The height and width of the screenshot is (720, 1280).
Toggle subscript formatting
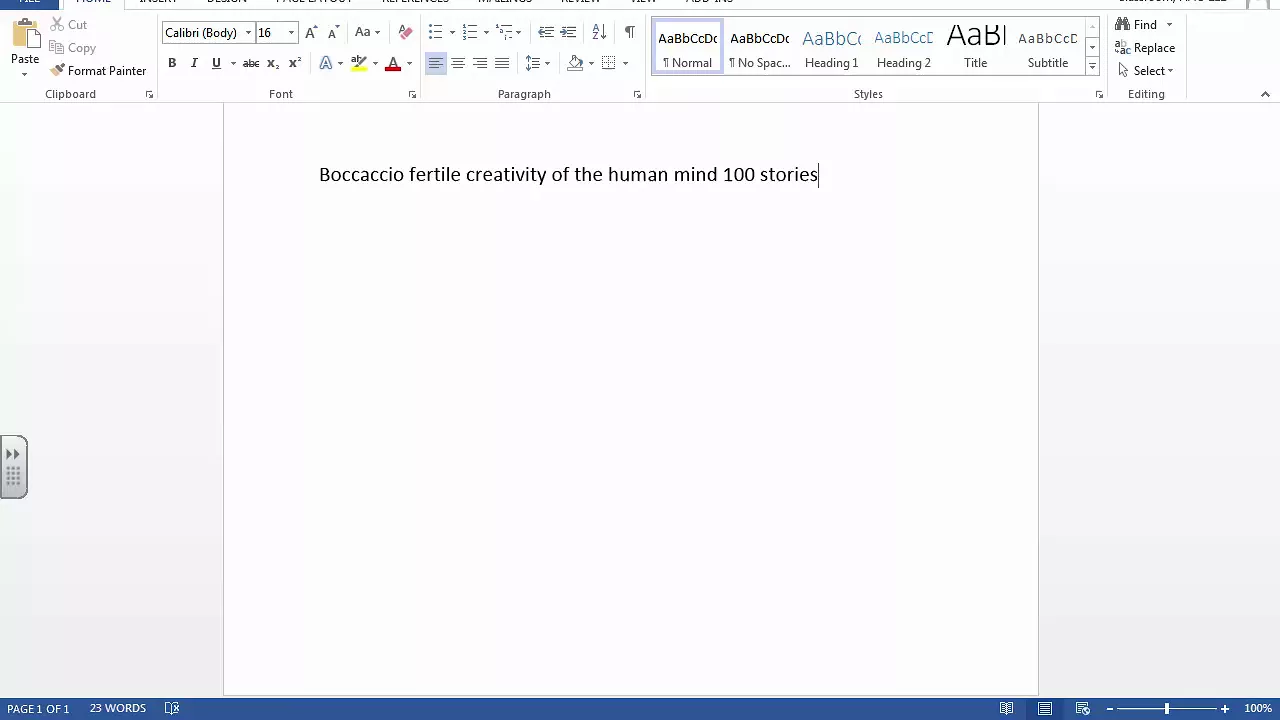click(272, 63)
